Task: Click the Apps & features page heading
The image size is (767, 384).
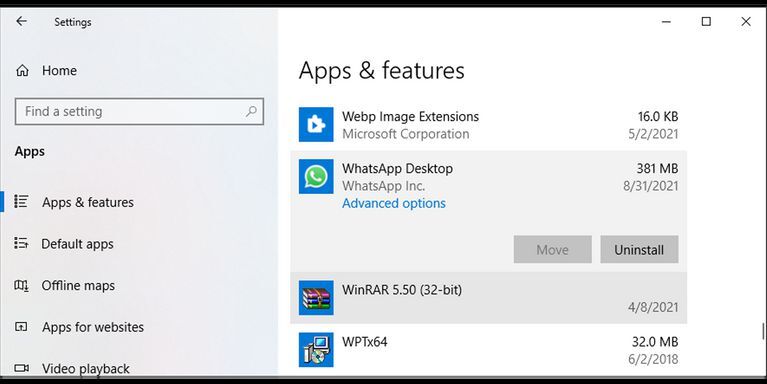Action: 382,70
